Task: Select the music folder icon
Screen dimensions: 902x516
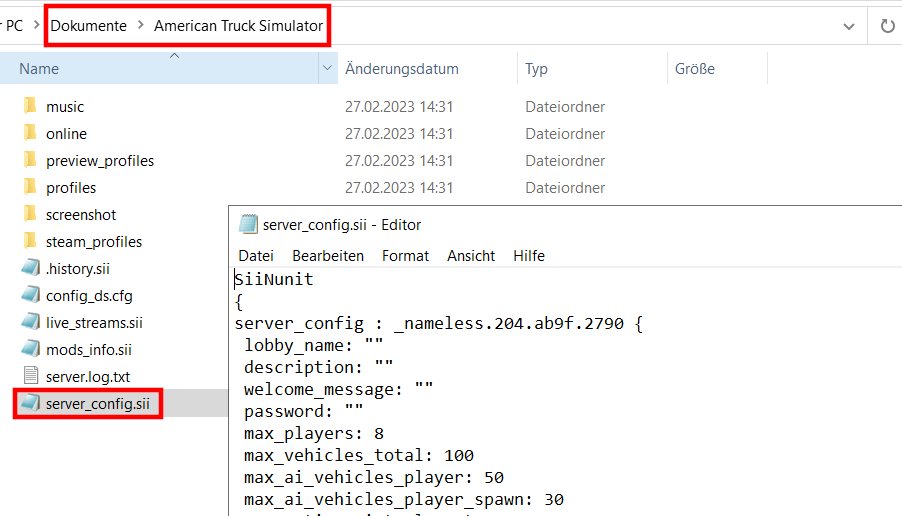Action: [30, 106]
